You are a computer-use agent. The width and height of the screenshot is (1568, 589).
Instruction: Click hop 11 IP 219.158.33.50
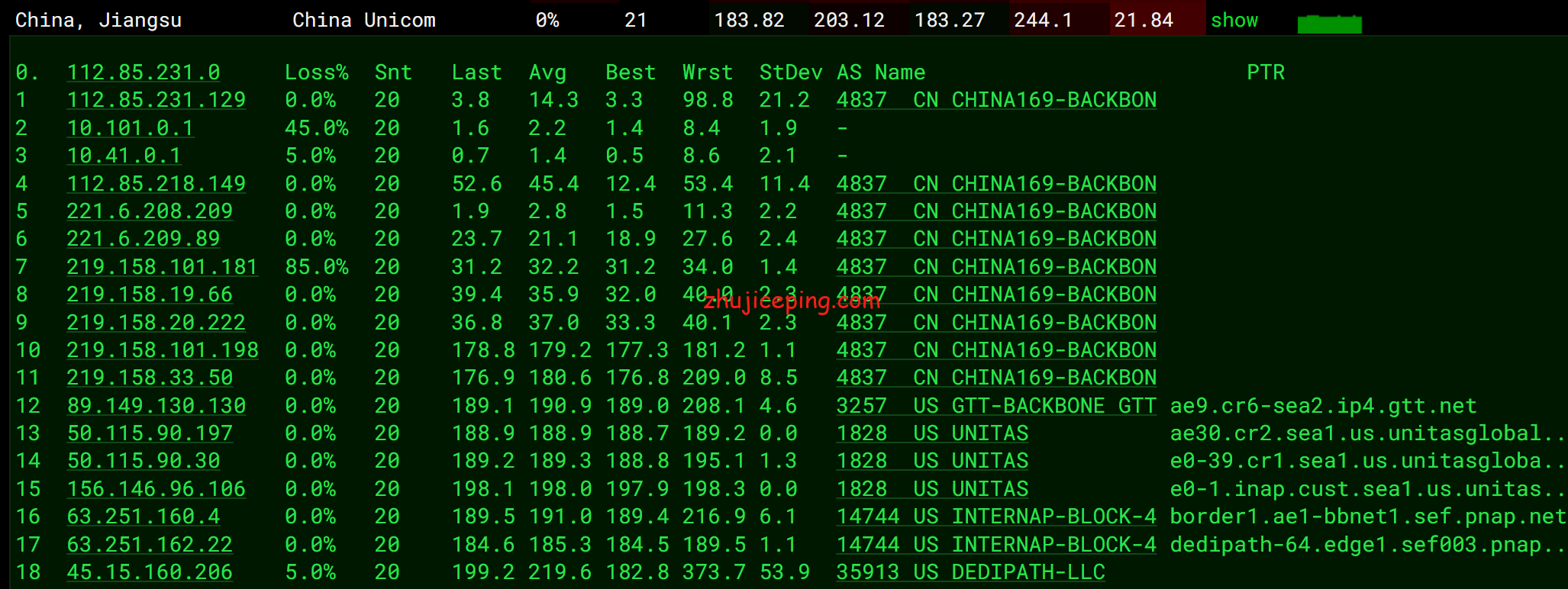150,378
